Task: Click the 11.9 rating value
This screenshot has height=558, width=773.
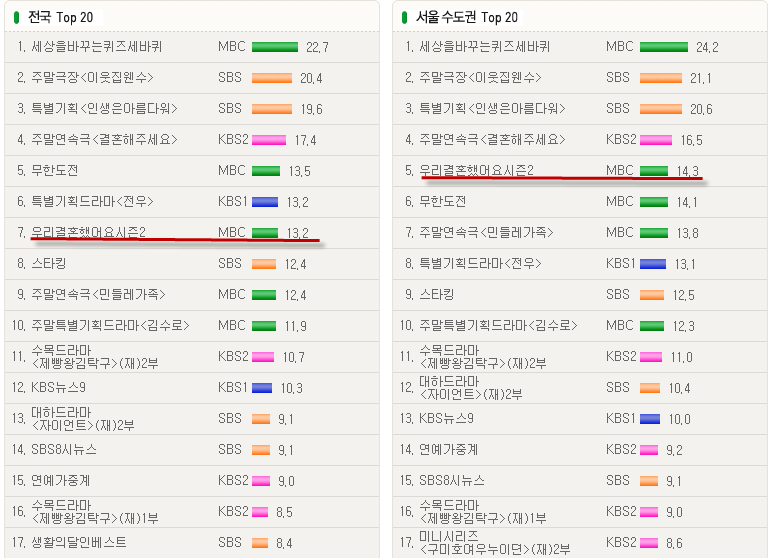Action: [296, 327]
